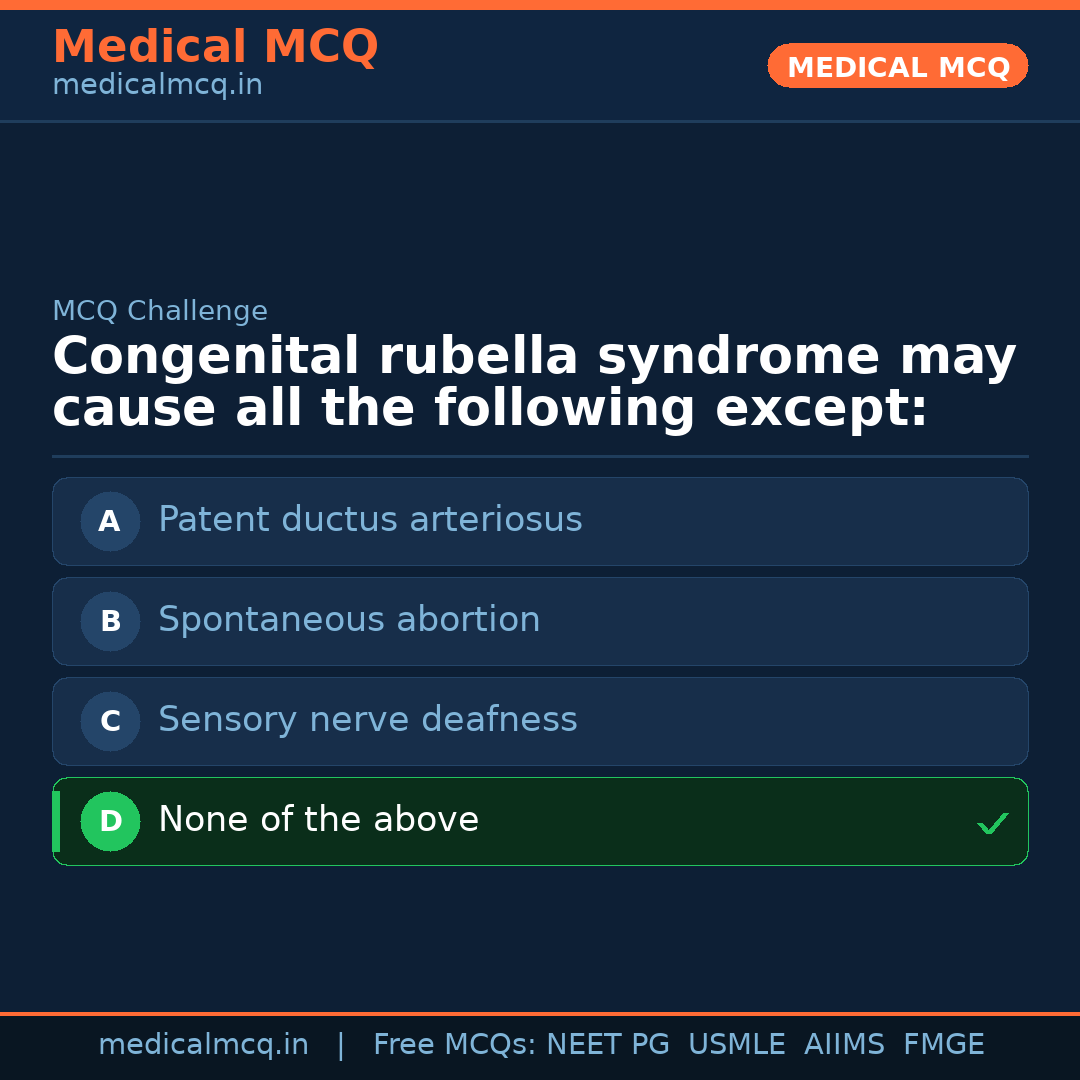Viewport: 1080px width, 1080px height.
Task: Click the letter A circle badge
Action: point(110,521)
